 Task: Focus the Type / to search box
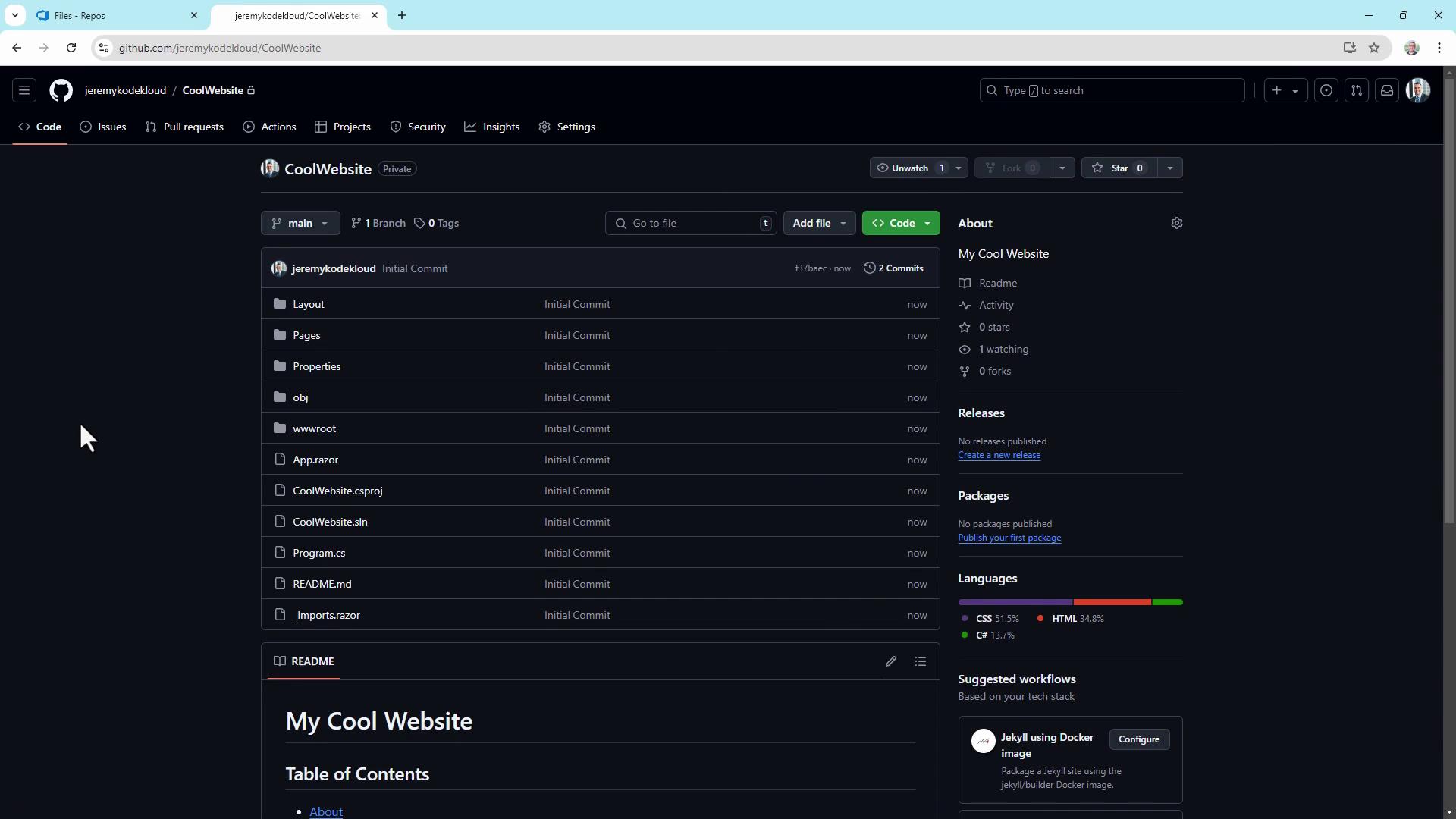(1112, 90)
